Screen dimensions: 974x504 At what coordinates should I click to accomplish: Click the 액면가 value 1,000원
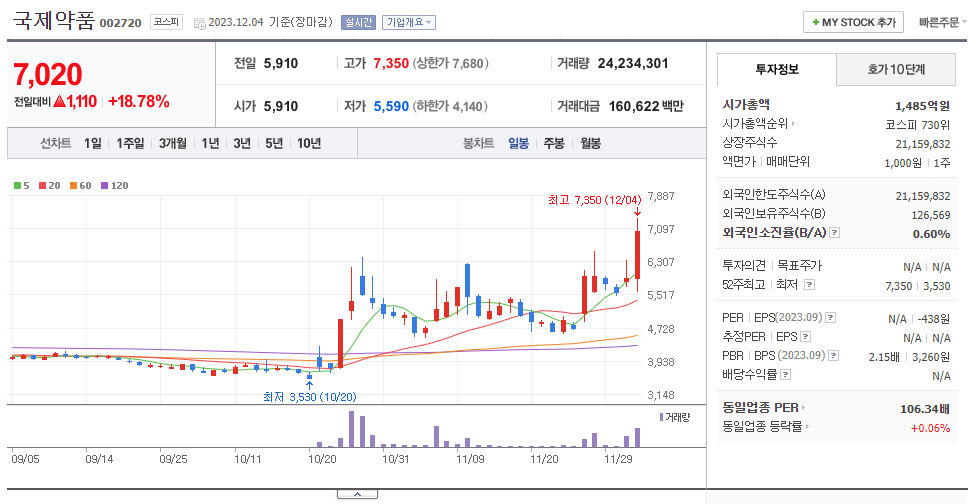[903, 163]
